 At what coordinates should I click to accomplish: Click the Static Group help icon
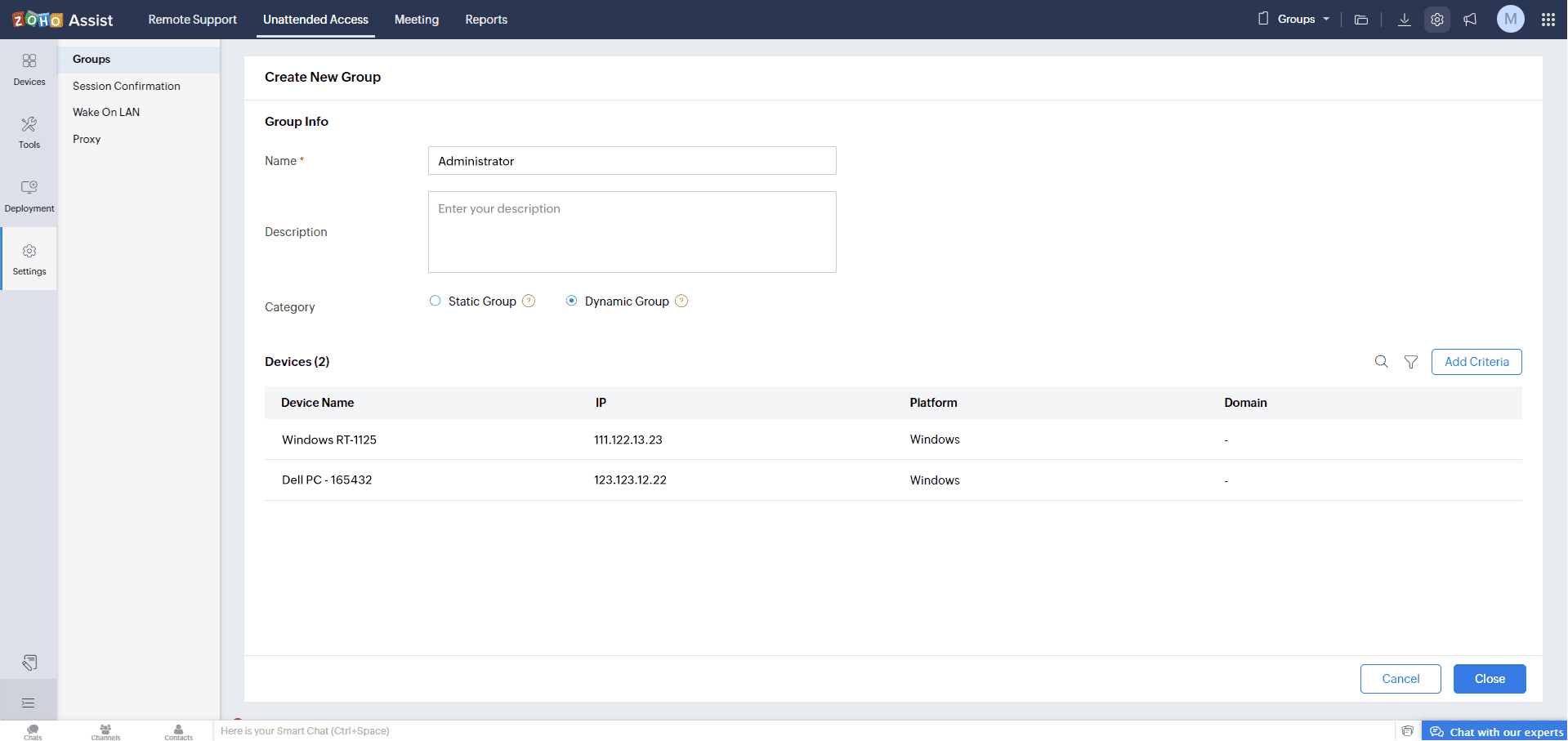(529, 301)
